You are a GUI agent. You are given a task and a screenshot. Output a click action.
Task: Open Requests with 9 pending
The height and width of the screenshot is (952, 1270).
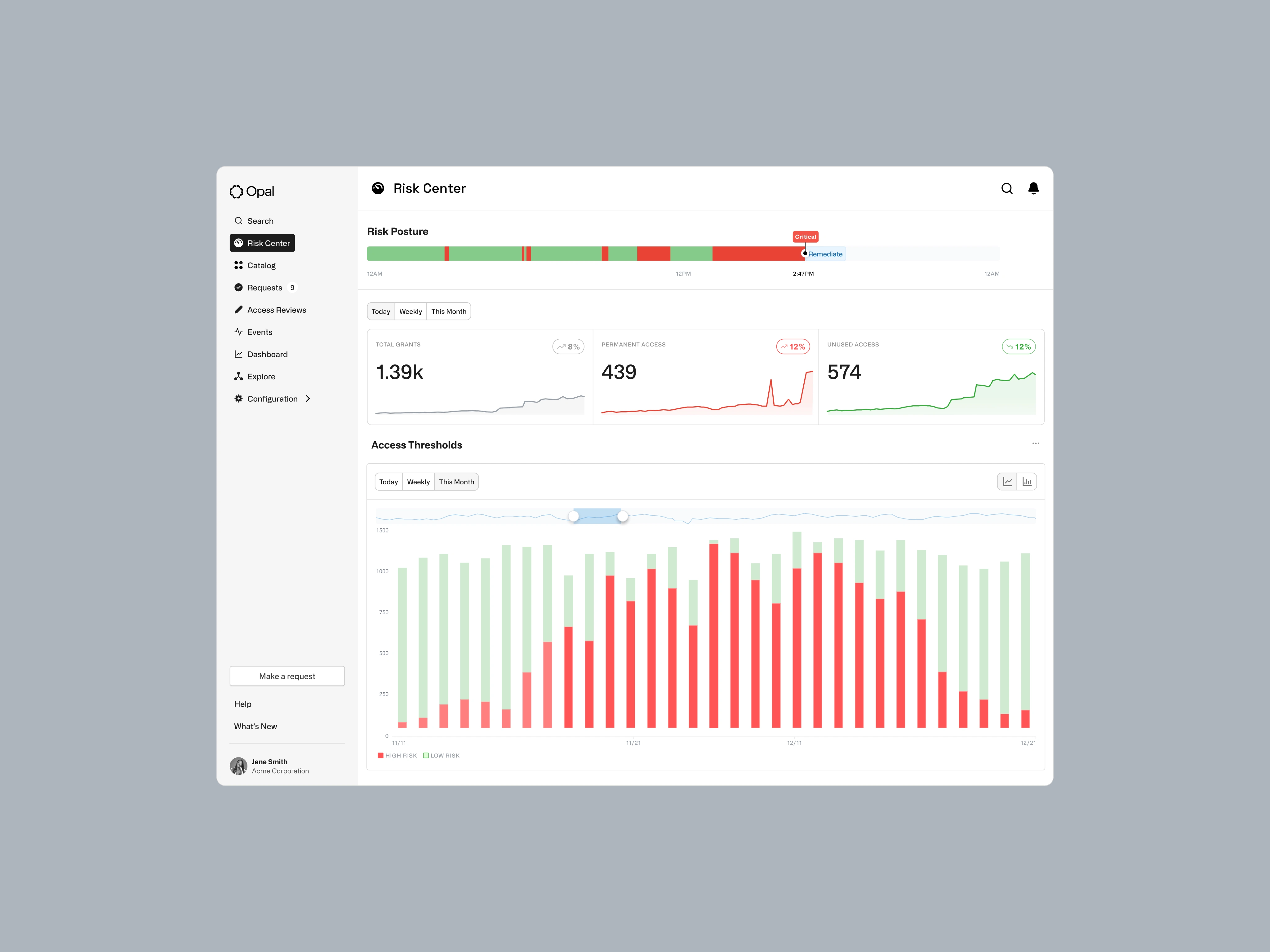click(265, 288)
